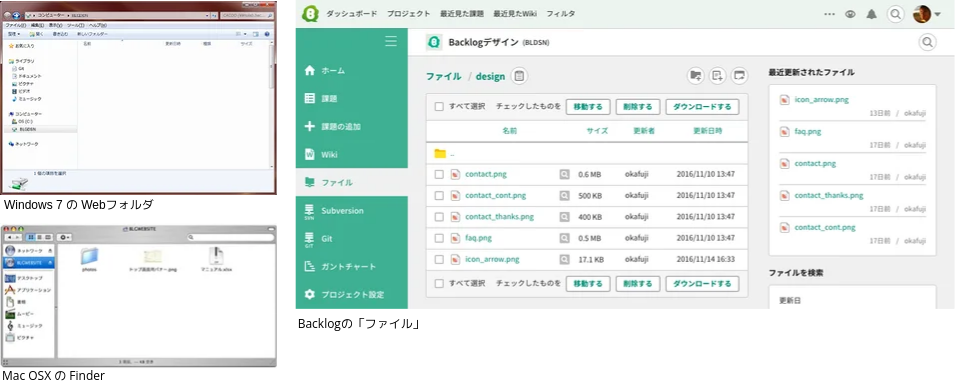Image resolution: width=955 pixels, height=391 pixels.
Task: Click the Backlog logo in the header
Action: pos(311,13)
